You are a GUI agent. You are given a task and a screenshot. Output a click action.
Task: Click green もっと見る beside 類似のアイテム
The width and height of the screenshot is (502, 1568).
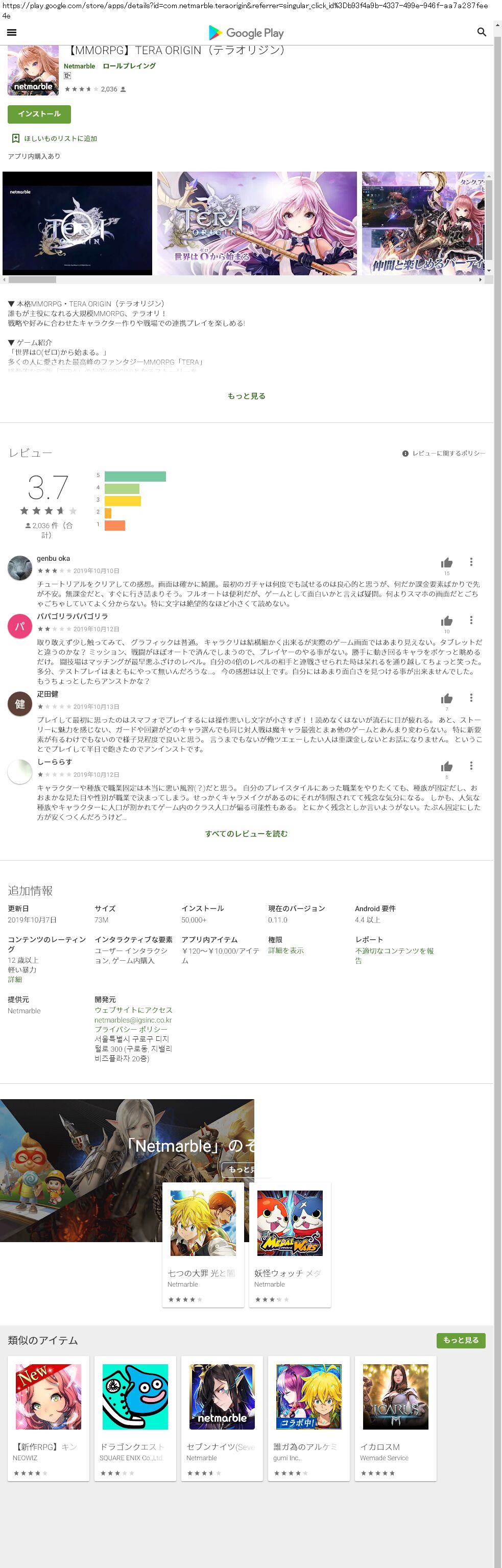click(461, 1340)
